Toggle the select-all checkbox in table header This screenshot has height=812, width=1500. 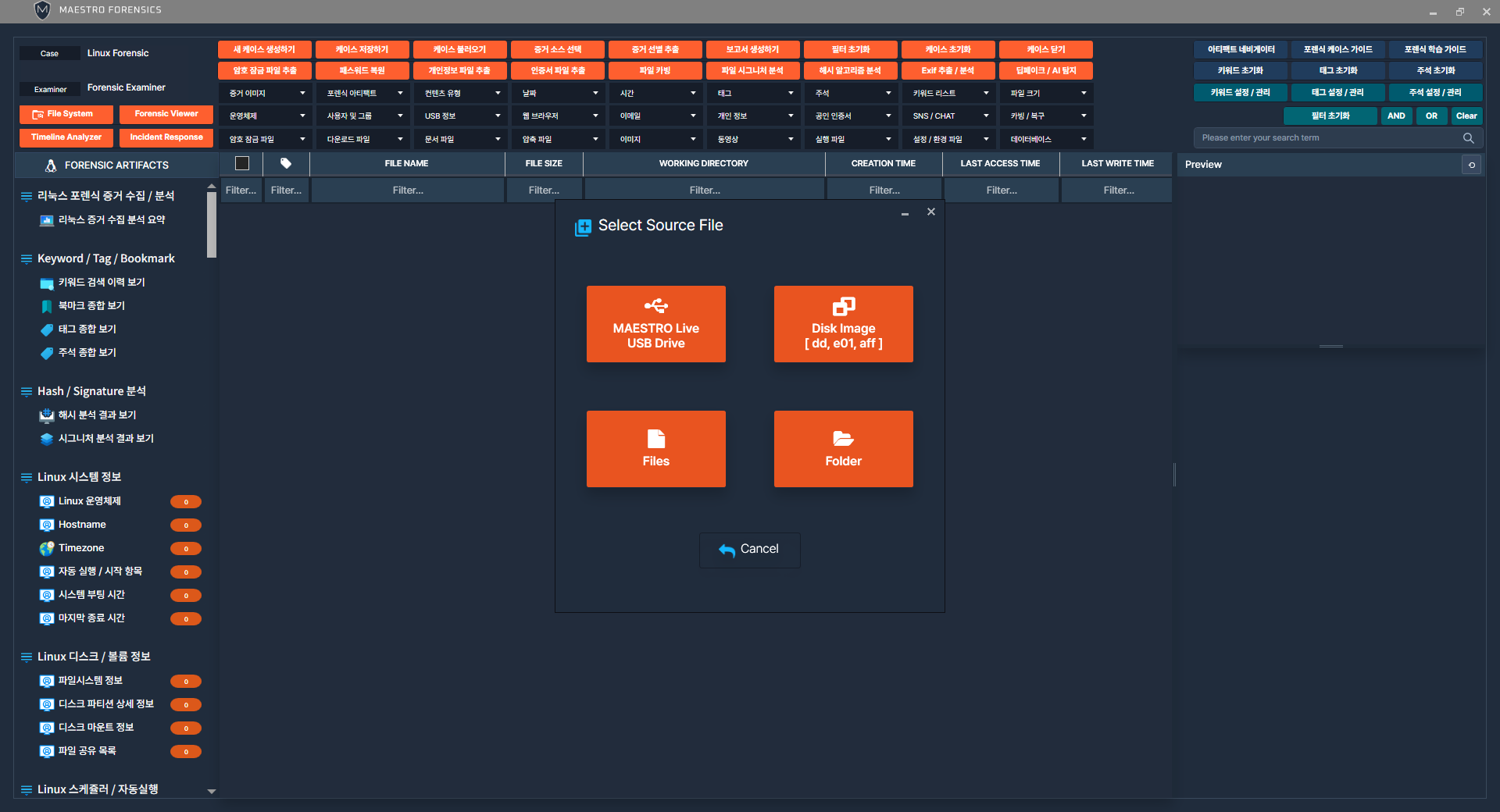pyautogui.click(x=242, y=163)
